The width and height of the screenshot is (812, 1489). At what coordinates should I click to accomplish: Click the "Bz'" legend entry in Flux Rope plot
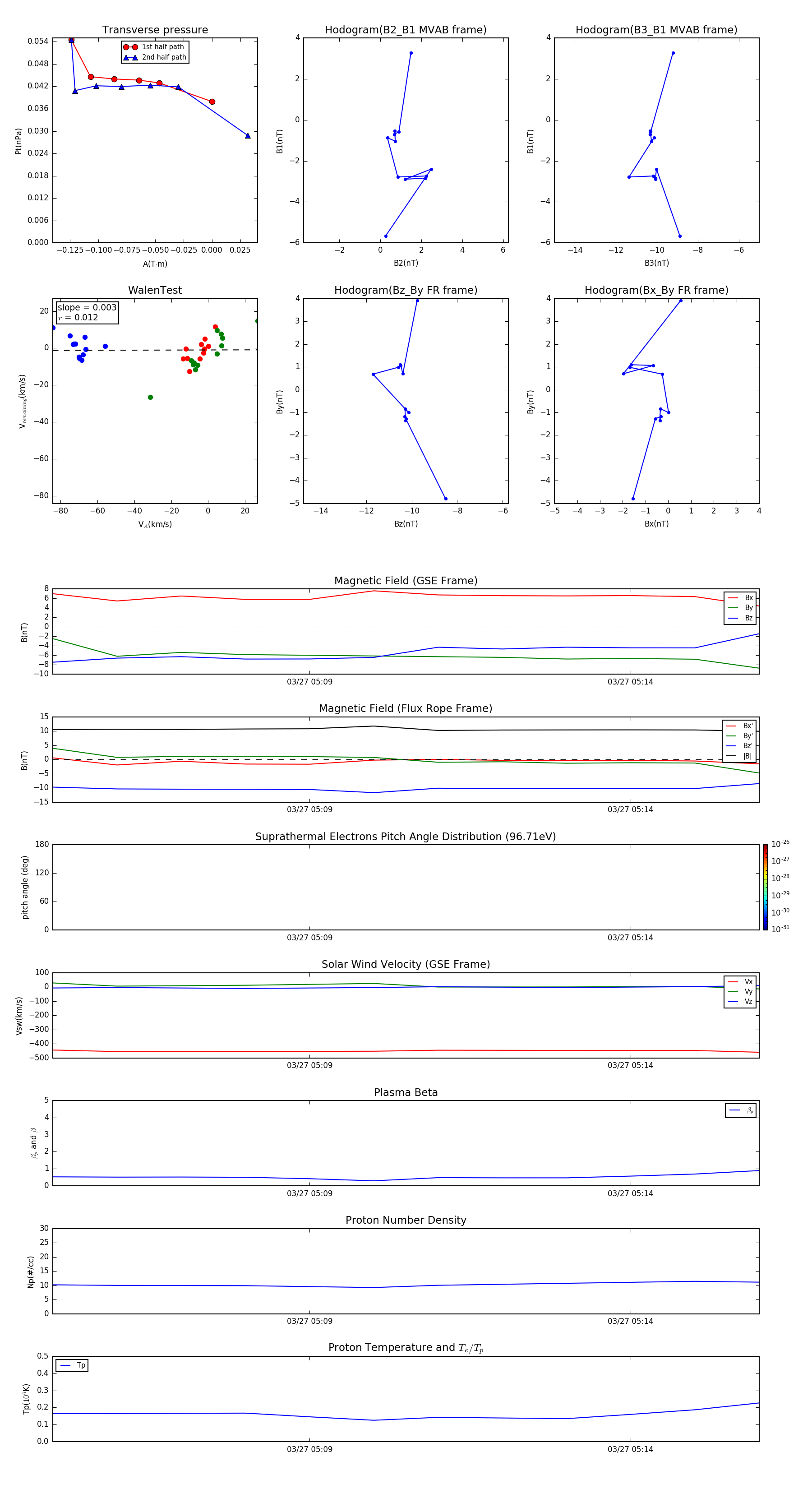[x=740, y=746]
